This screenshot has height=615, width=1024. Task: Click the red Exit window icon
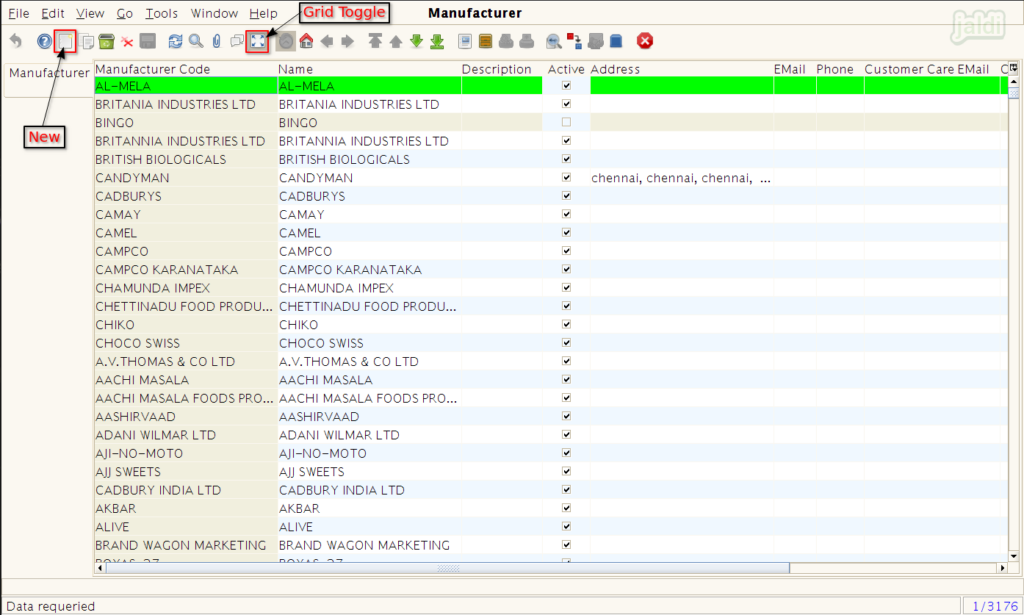tap(645, 41)
